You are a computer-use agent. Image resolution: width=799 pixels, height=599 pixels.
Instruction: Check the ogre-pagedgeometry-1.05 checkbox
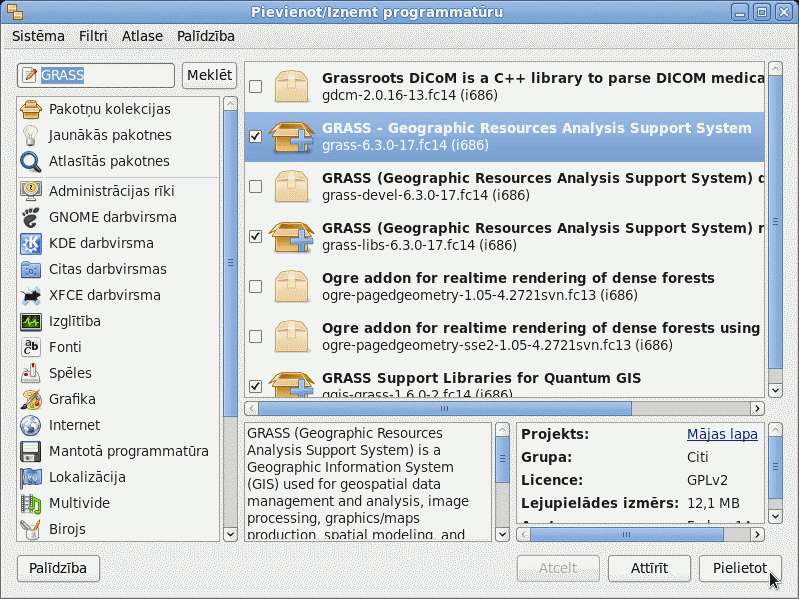click(255, 286)
